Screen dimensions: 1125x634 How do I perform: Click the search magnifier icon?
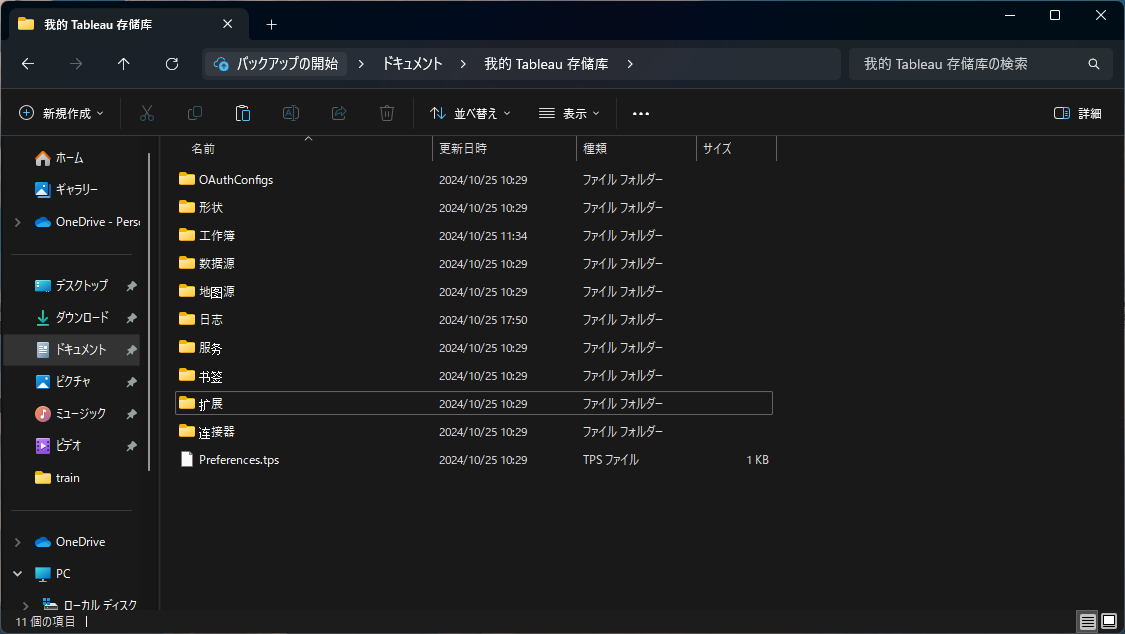[x=1093, y=64]
